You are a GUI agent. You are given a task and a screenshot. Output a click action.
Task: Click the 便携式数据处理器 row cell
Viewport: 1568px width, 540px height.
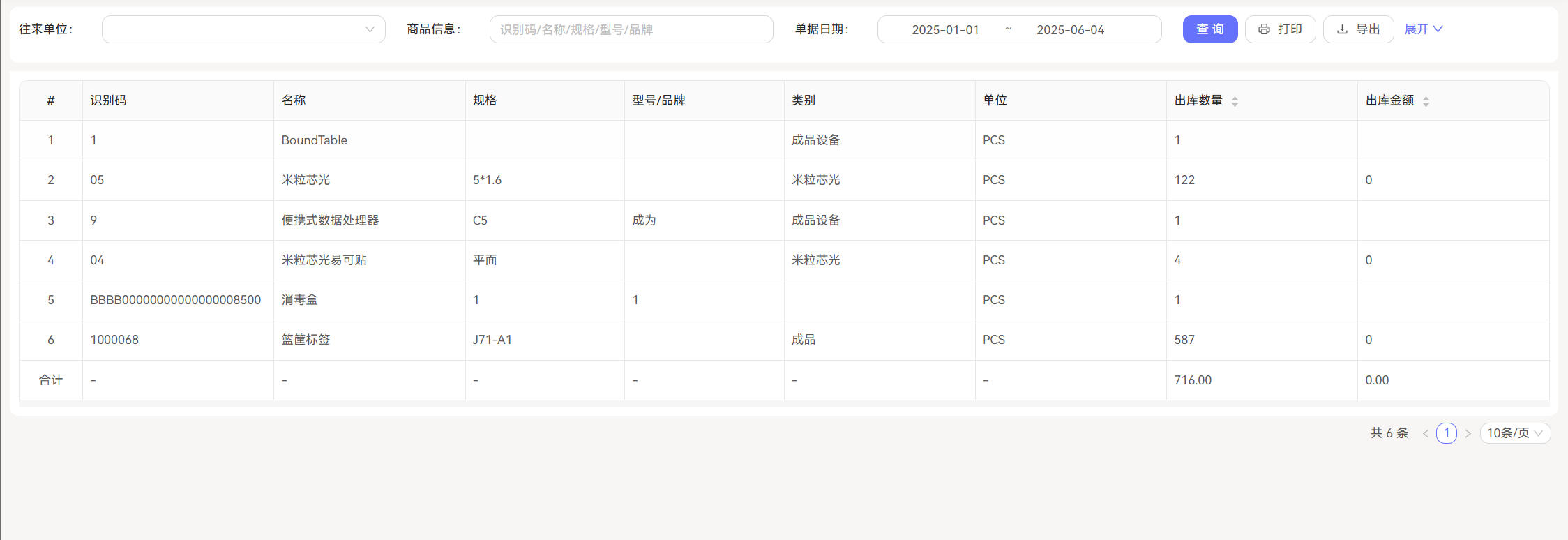[330, 220]
